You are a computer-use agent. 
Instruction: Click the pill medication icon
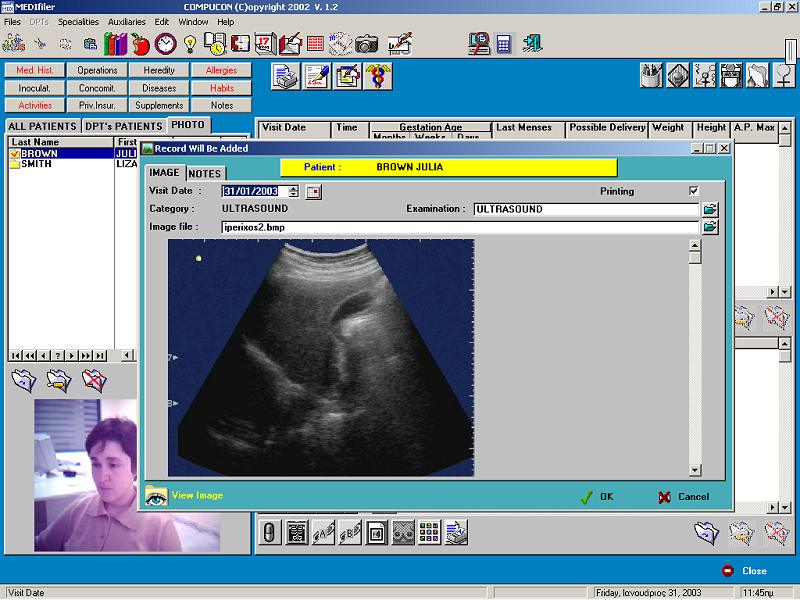tap(269, 534)
